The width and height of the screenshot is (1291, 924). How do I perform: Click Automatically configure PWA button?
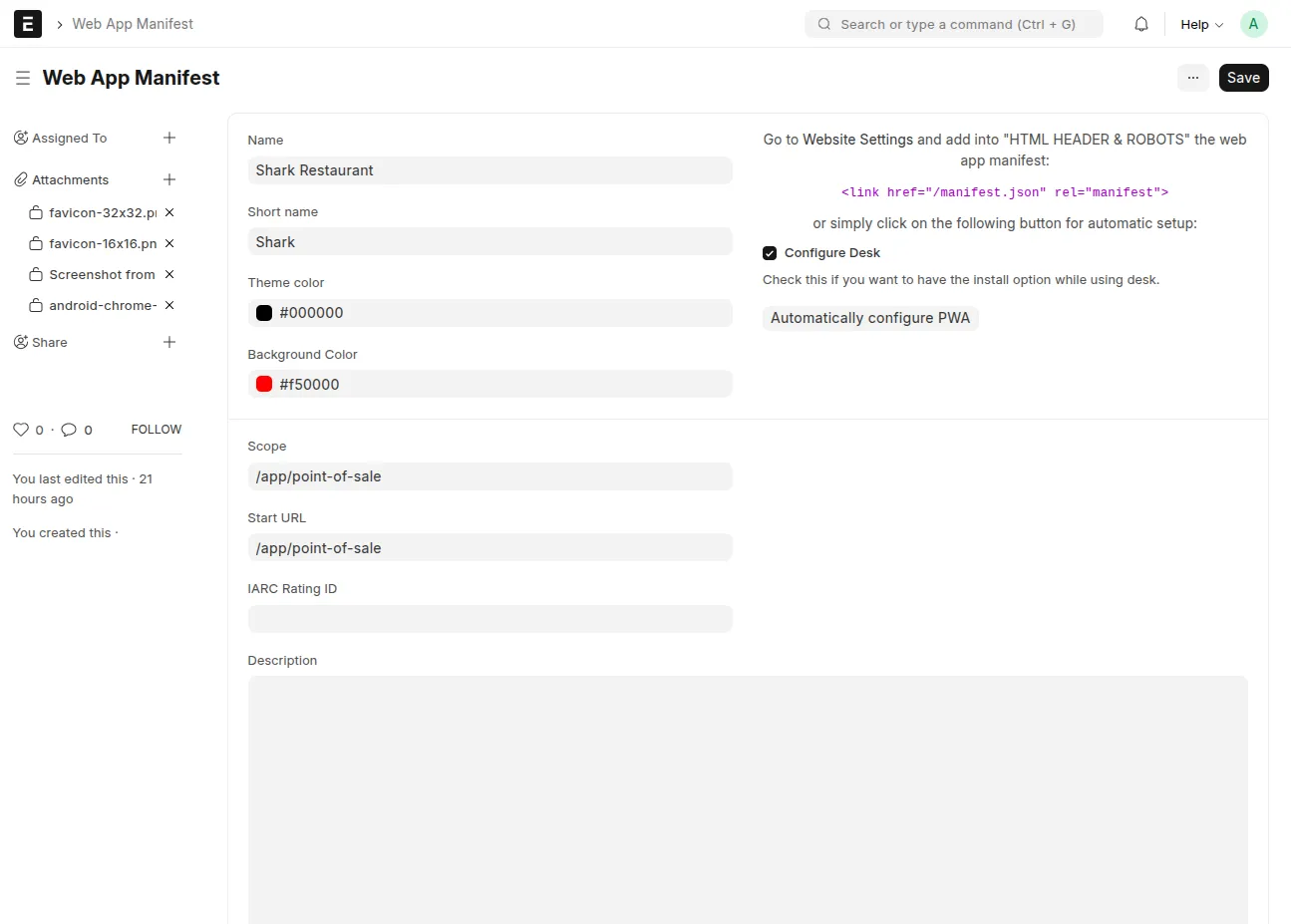(869, 318)
